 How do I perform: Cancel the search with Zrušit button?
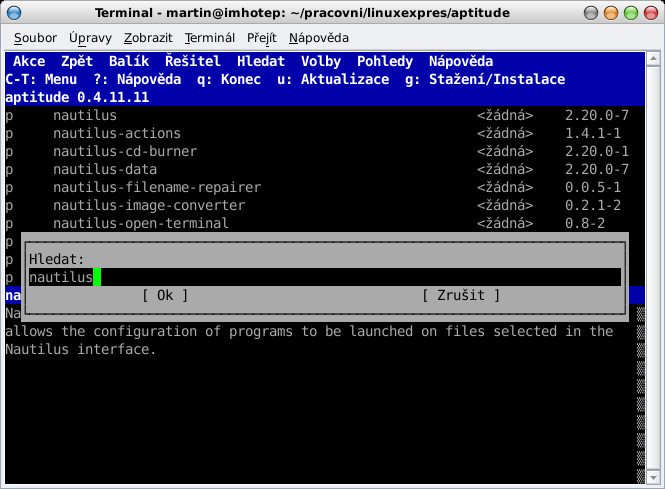coord(461,295)
